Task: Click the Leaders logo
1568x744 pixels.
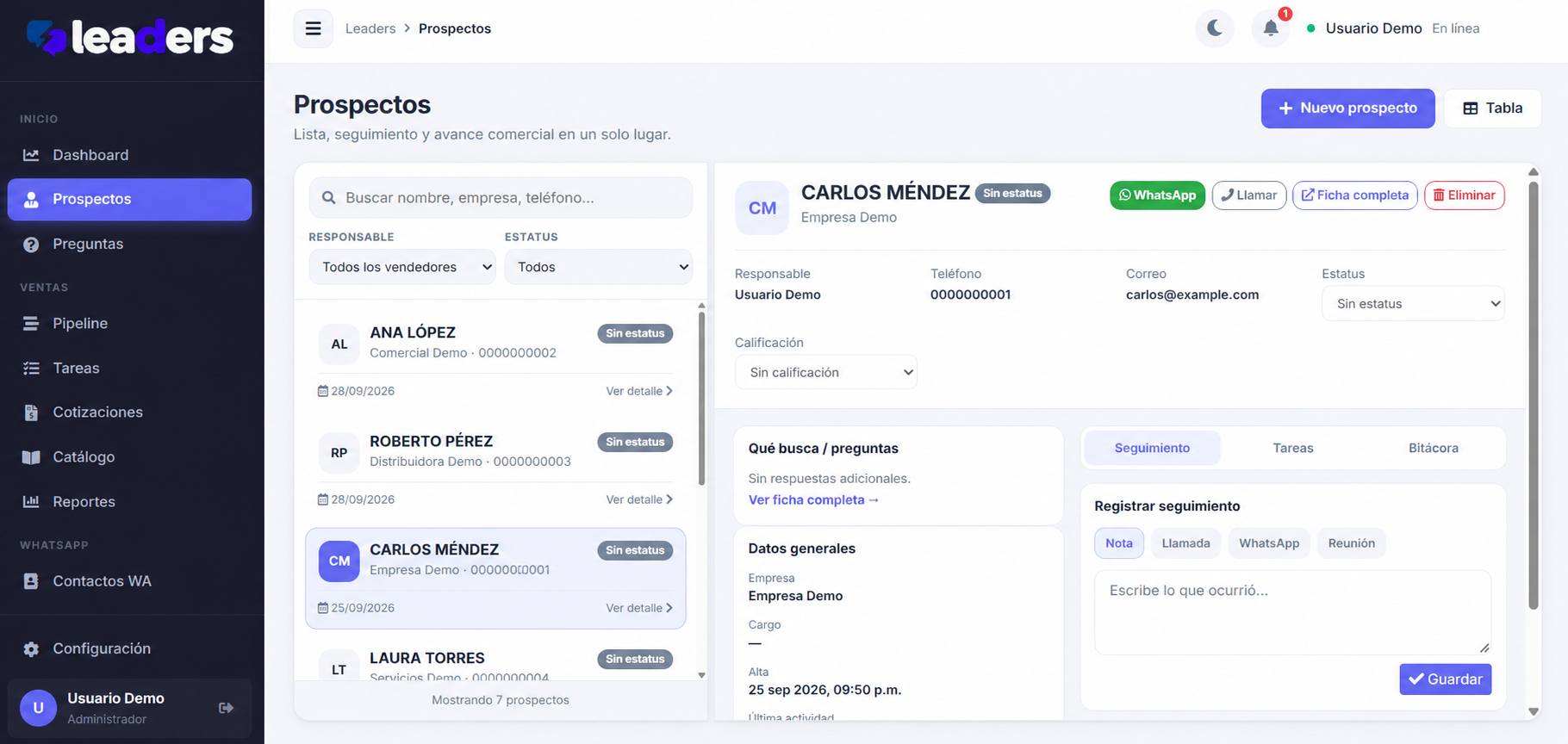Action: click(x=130, y=37)
